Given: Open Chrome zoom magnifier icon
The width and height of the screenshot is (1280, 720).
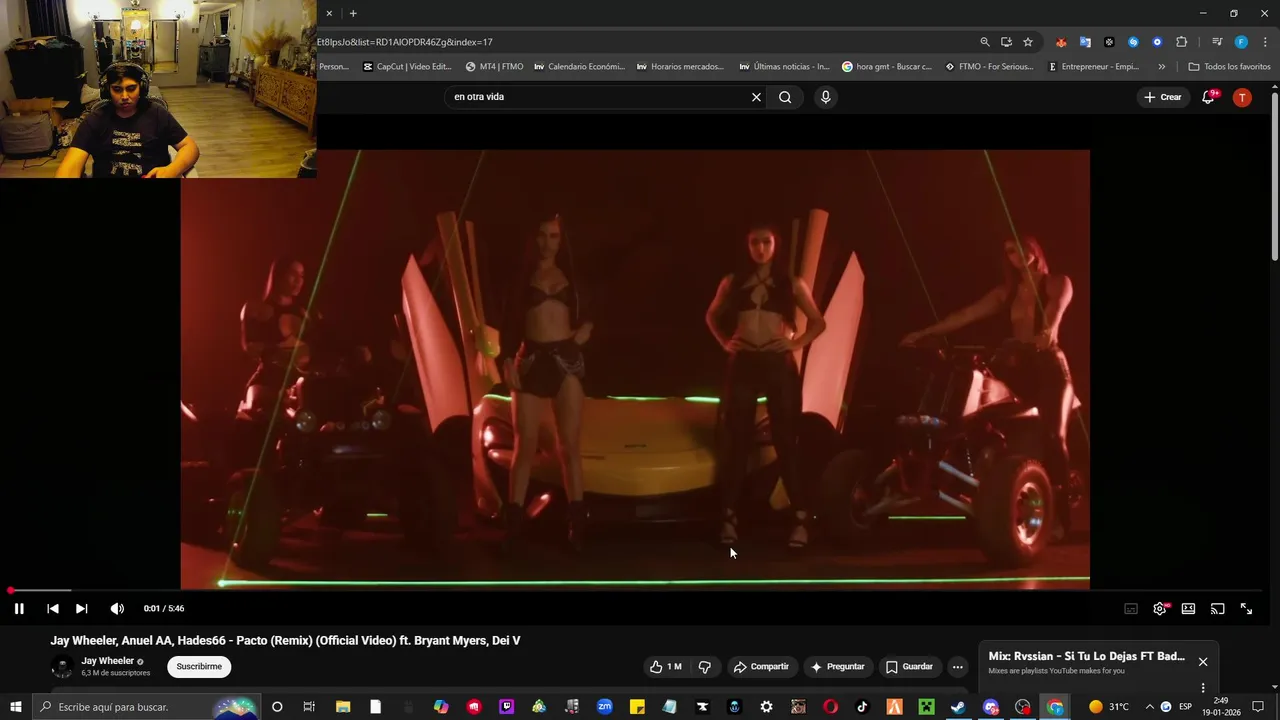Looking at the screenshot, I should click(985, 42).
